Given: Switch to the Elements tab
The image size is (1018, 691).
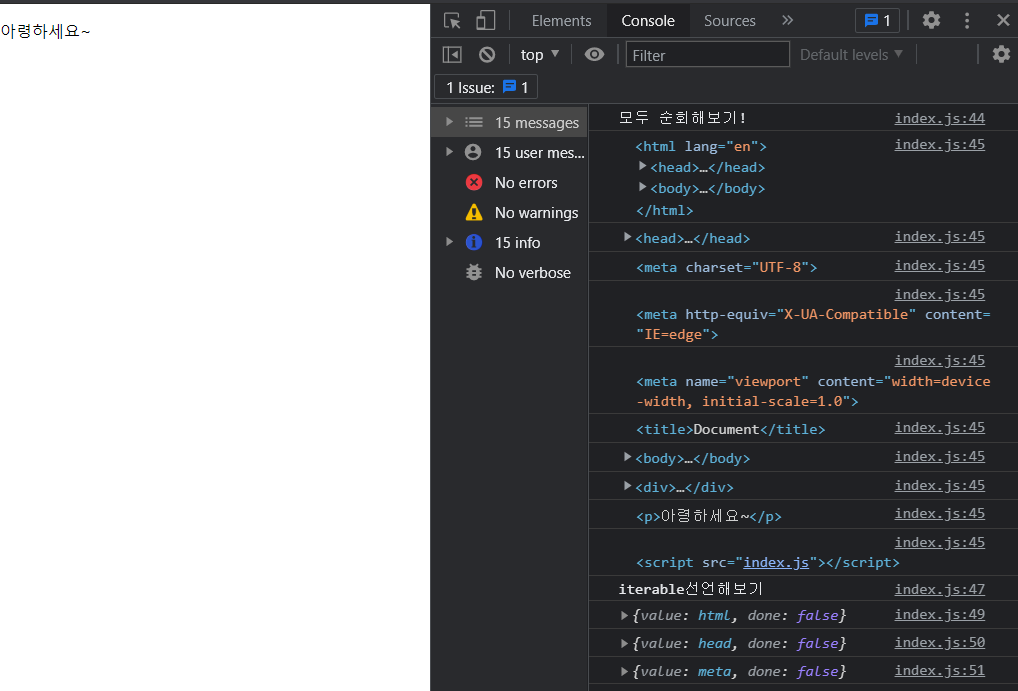Looking at the screenshot, I should click(561, 20).
